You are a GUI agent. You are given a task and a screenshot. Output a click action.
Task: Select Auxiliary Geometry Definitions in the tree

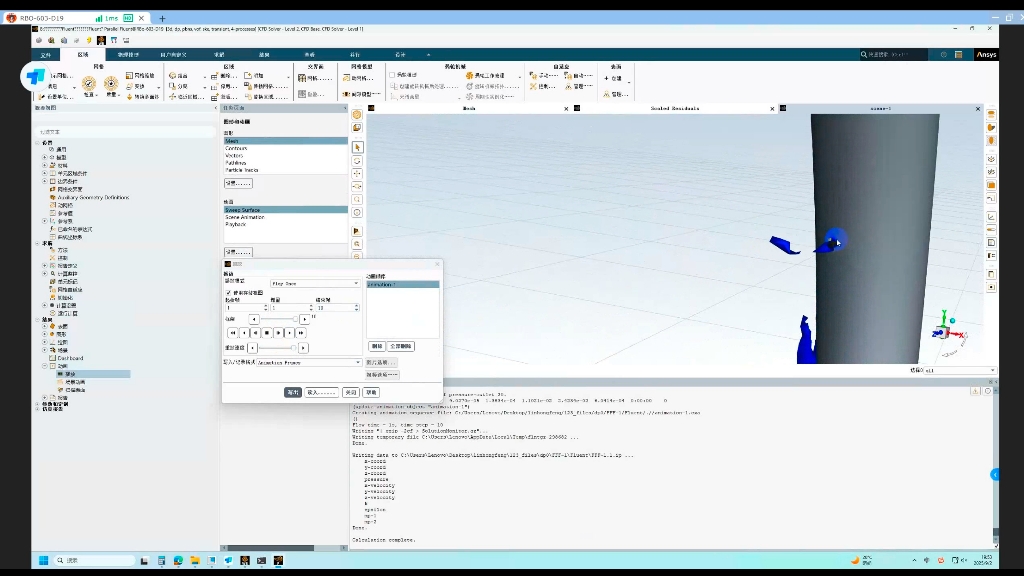click(x=93, y=197)
